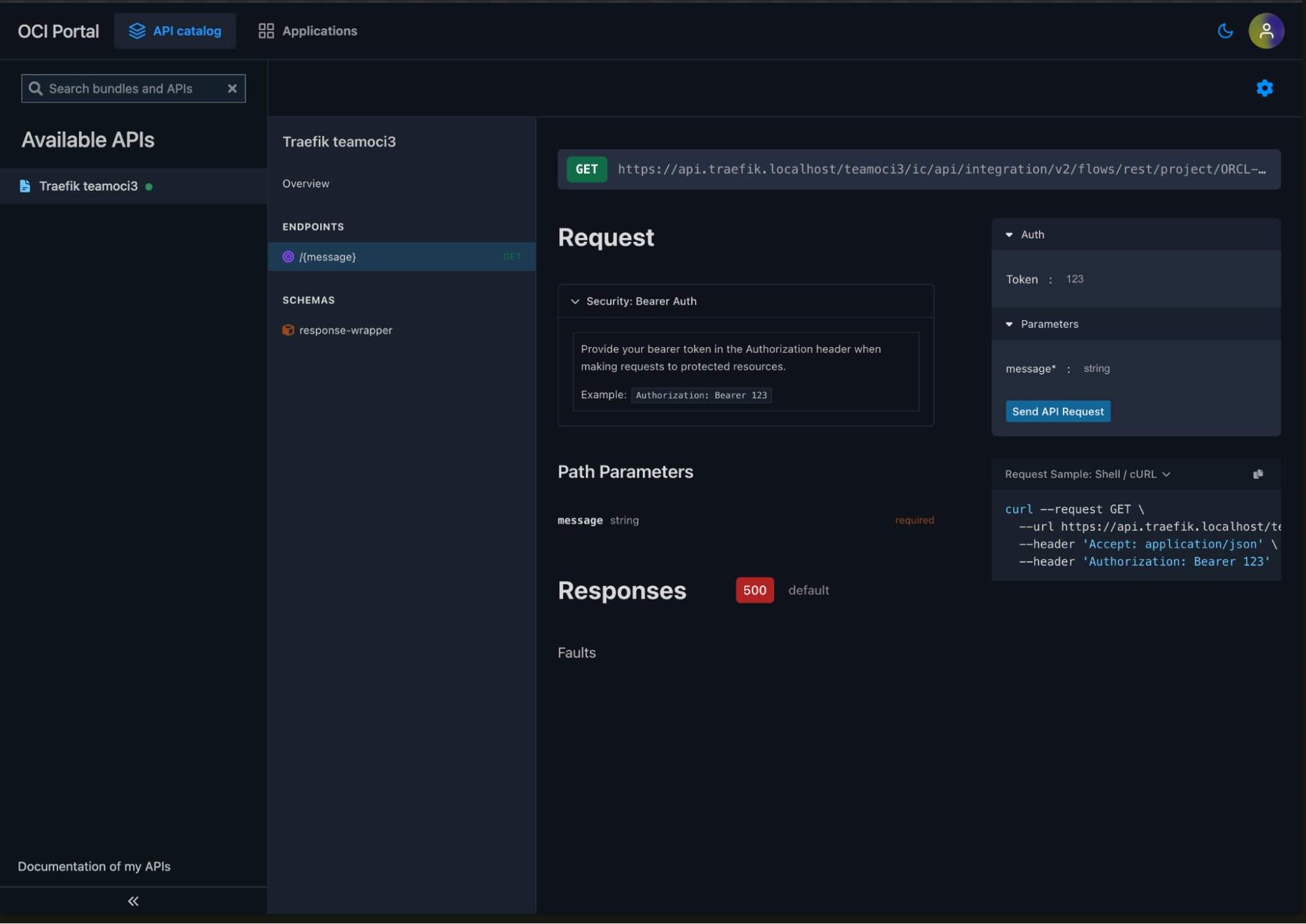Click the Applications grid icon
1306x924 pixels.
(266, 31)
